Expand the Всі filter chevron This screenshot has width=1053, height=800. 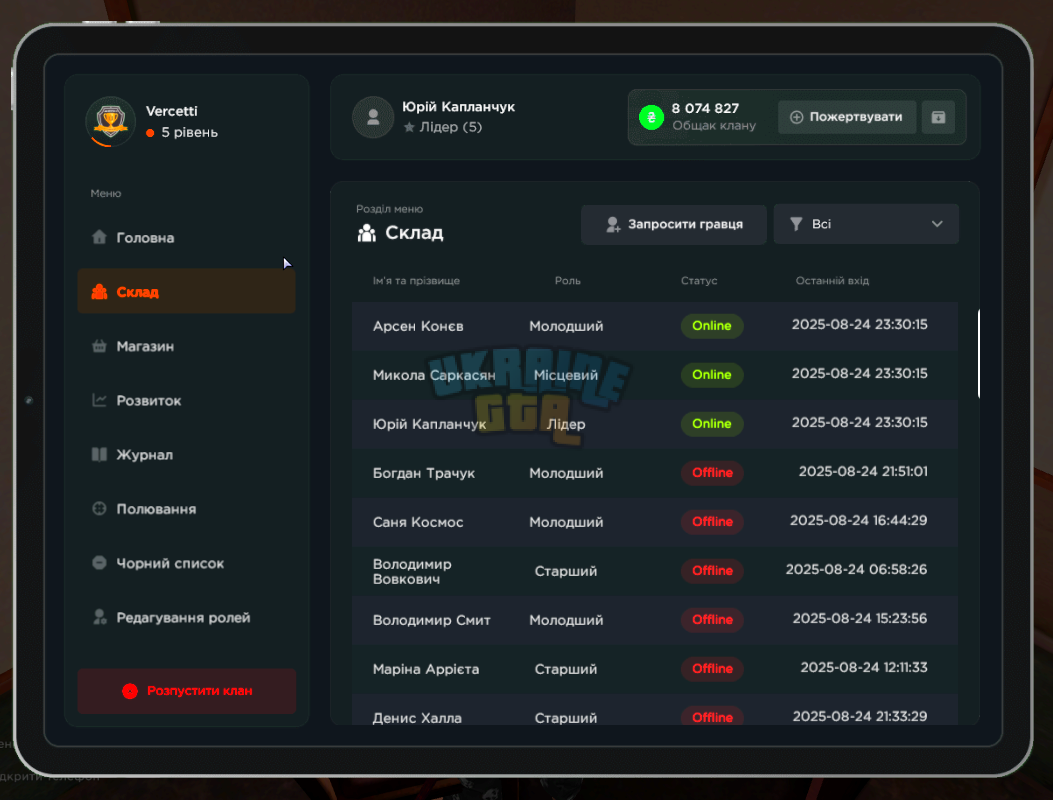tap(937, 224)
